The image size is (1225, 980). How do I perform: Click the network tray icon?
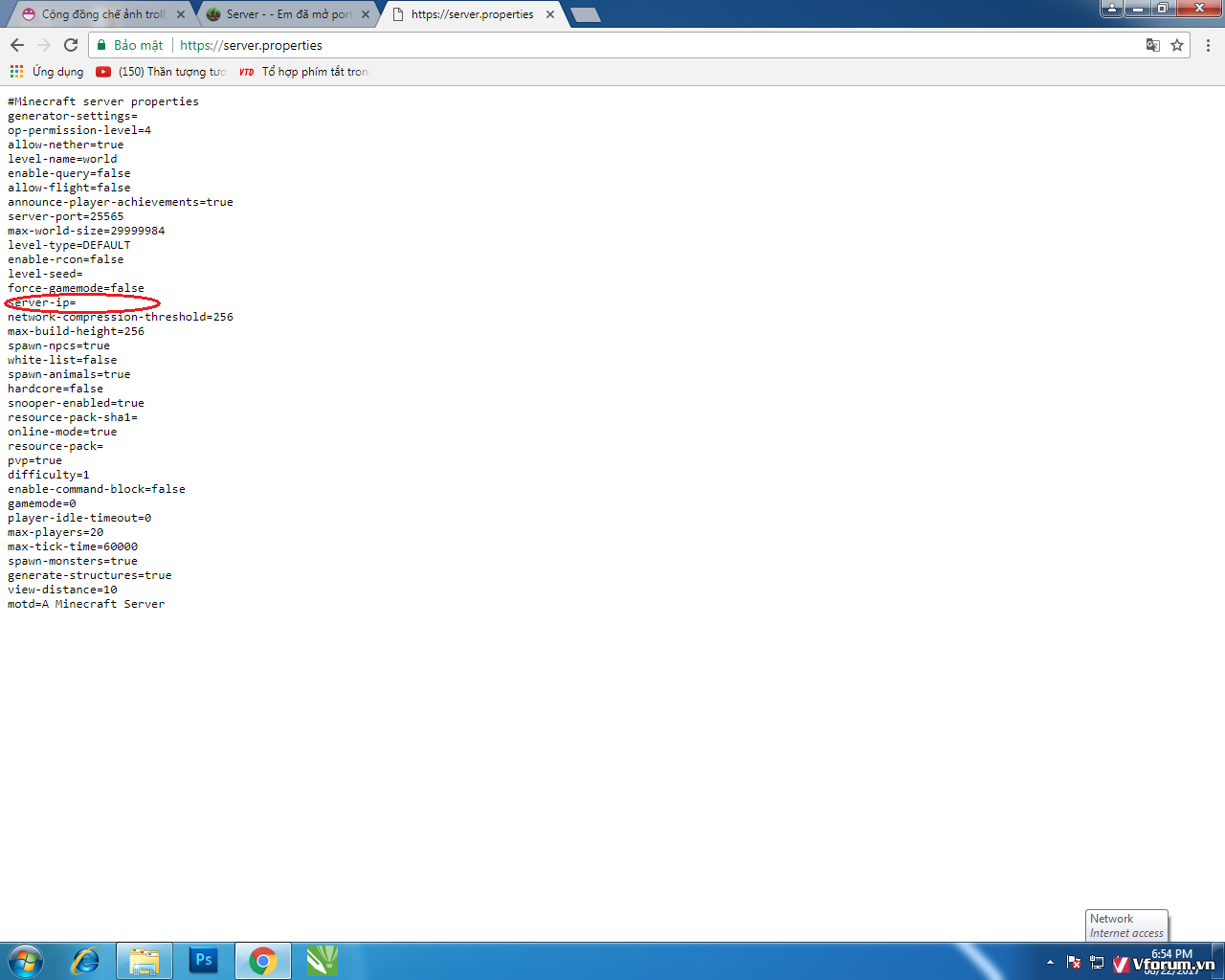click(x=1097, y=962)
